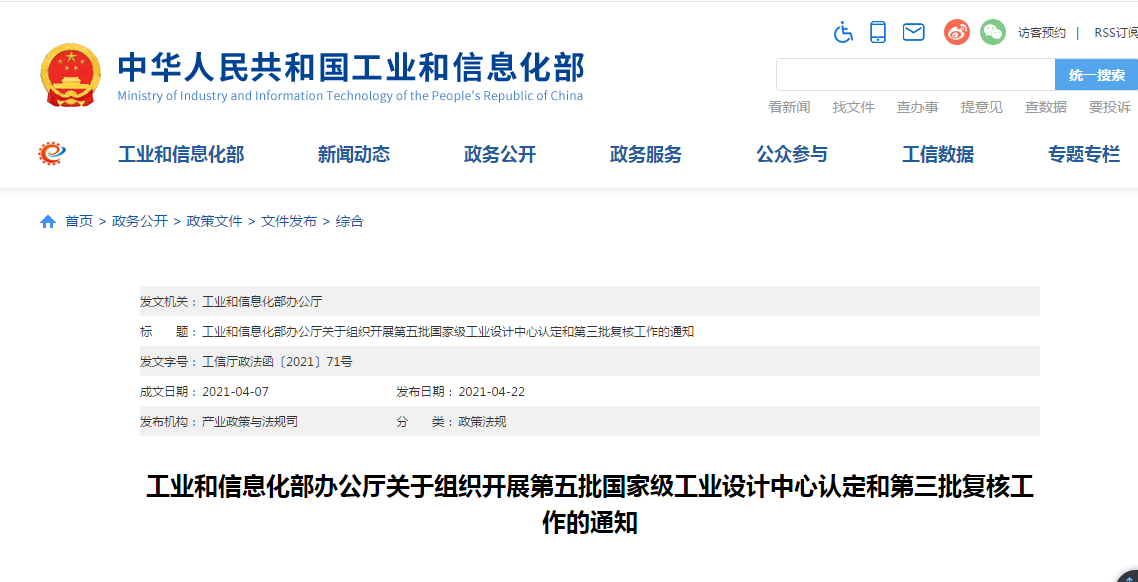This screenshot has width=1138, height=582.
Task: Choose the 找文件 search filter
Action: [x=853, y=107]
